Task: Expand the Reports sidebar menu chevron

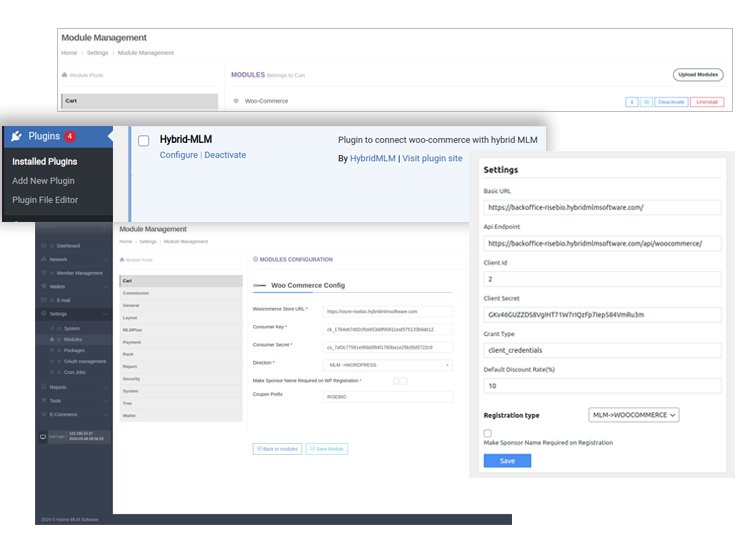Action: pyautogui.click(x=104, y=387)
